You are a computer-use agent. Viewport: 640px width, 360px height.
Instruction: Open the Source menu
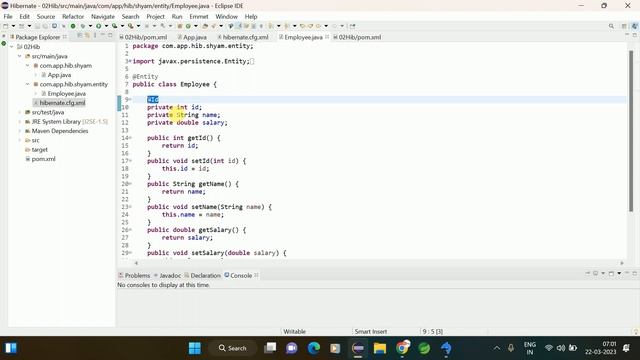(46, 16)
